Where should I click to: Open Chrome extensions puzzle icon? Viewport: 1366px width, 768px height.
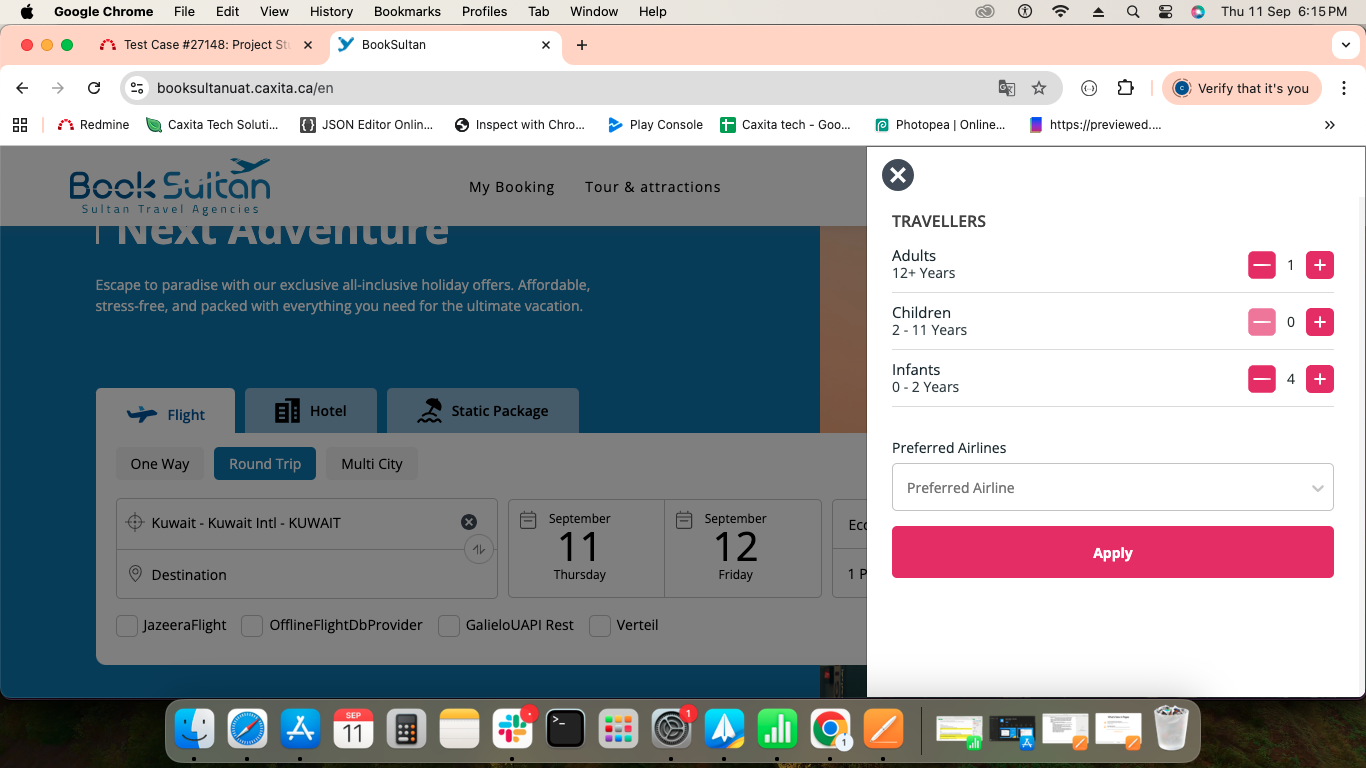click(1125, 88)
